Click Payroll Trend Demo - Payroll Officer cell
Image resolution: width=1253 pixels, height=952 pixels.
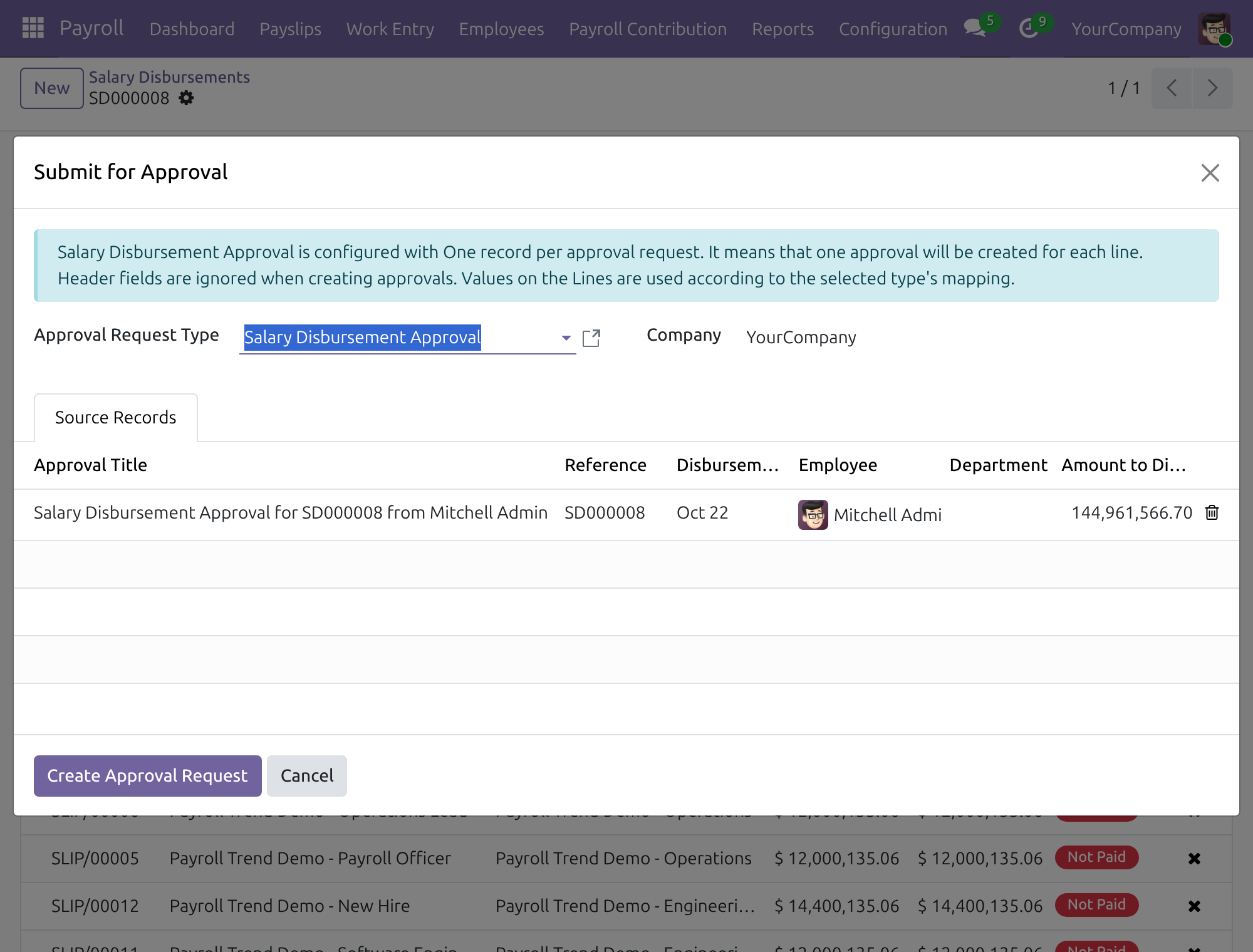(310, 858)
